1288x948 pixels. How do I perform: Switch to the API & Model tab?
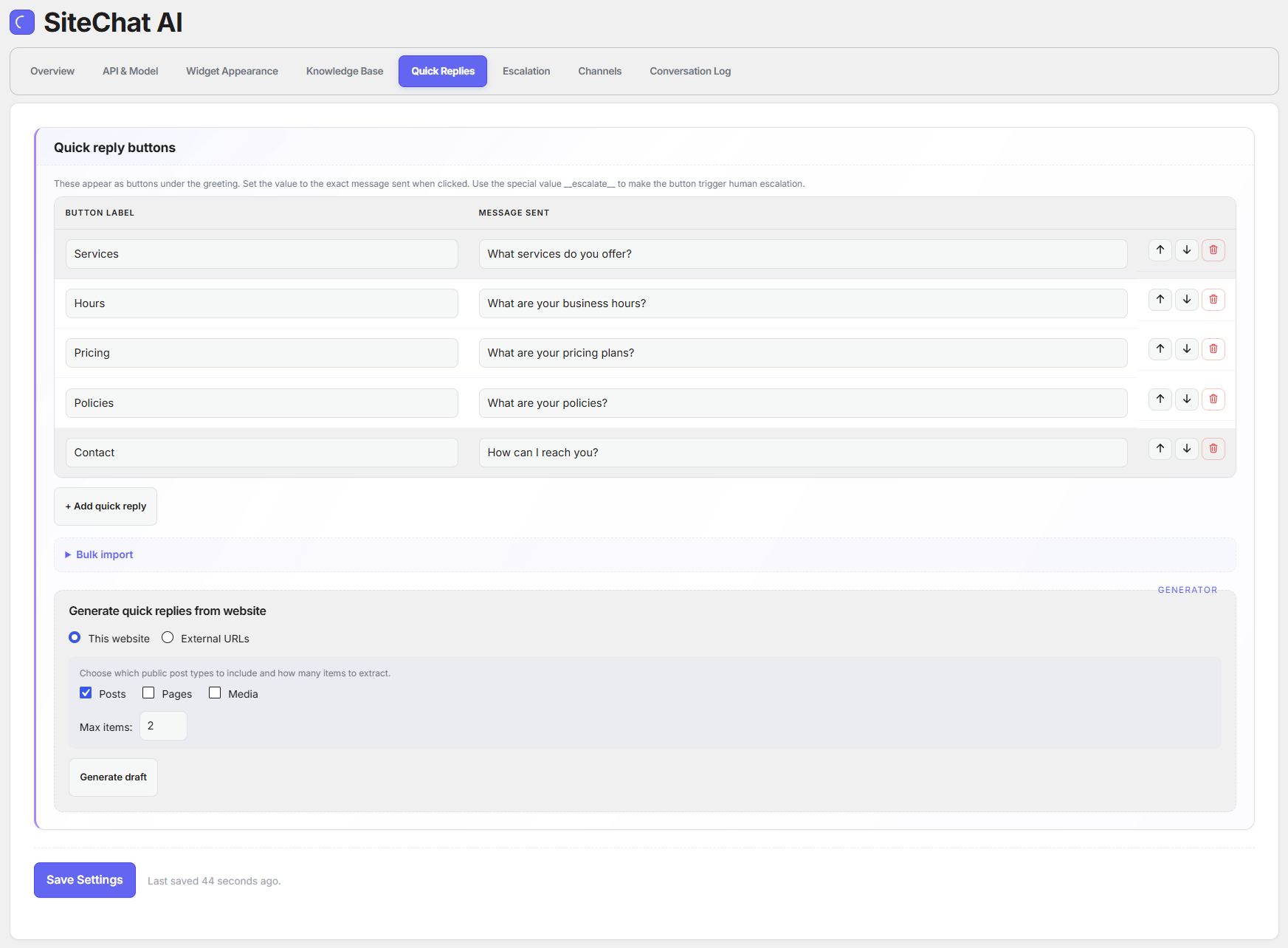pos(131,72)
